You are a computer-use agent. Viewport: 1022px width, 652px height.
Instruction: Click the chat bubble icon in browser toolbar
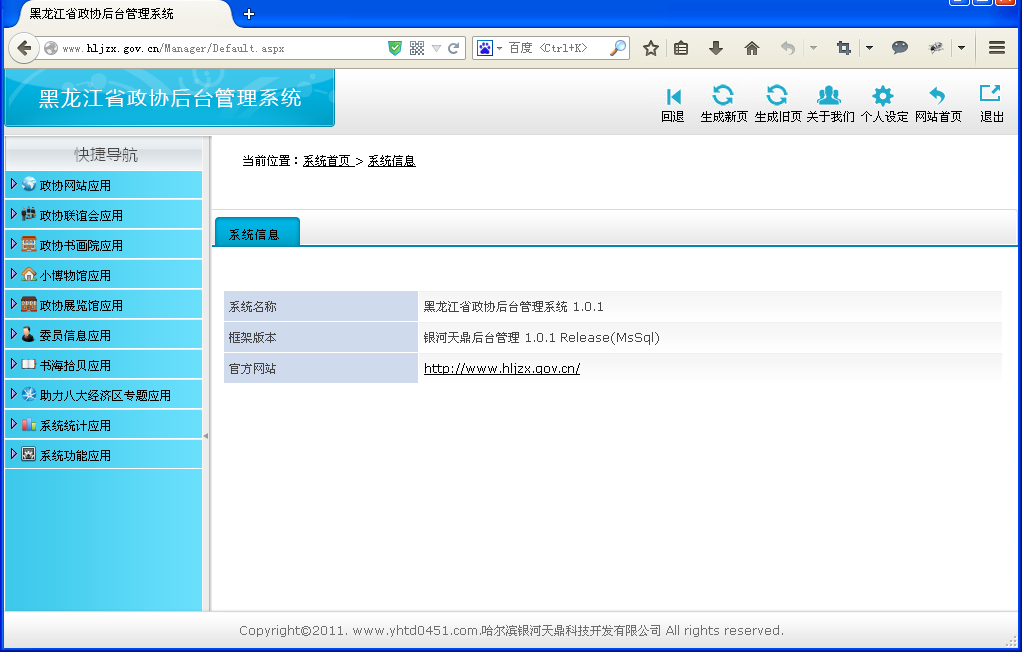click(x=899, y=47)
